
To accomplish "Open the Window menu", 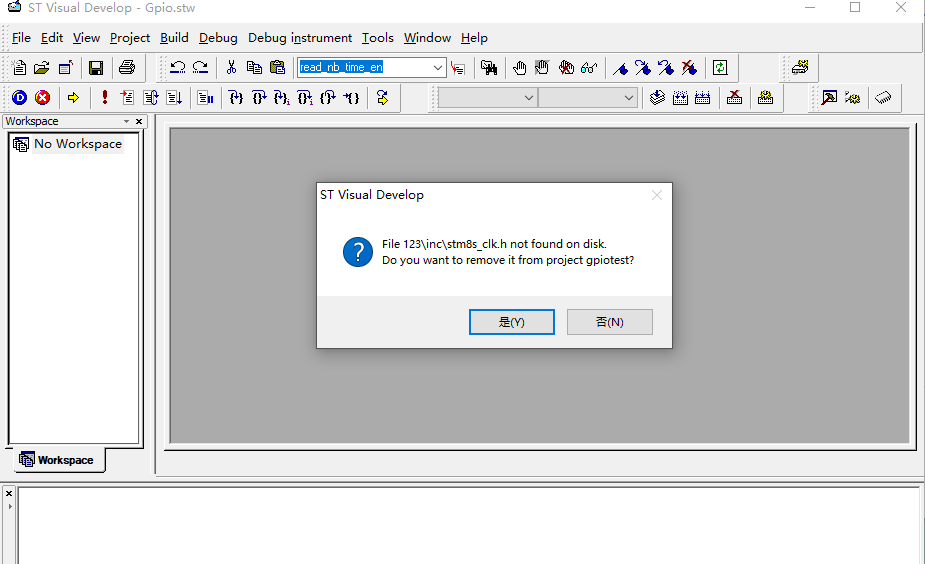I will 427,38.
